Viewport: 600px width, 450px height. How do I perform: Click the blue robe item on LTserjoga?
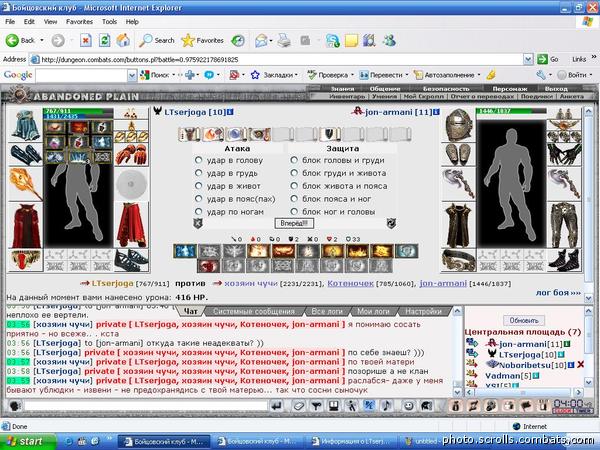(x=25, y=125)
